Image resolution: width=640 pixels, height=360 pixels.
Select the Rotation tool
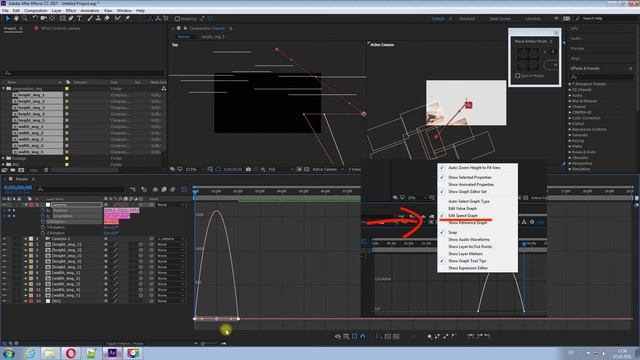[x=35, y=18]
